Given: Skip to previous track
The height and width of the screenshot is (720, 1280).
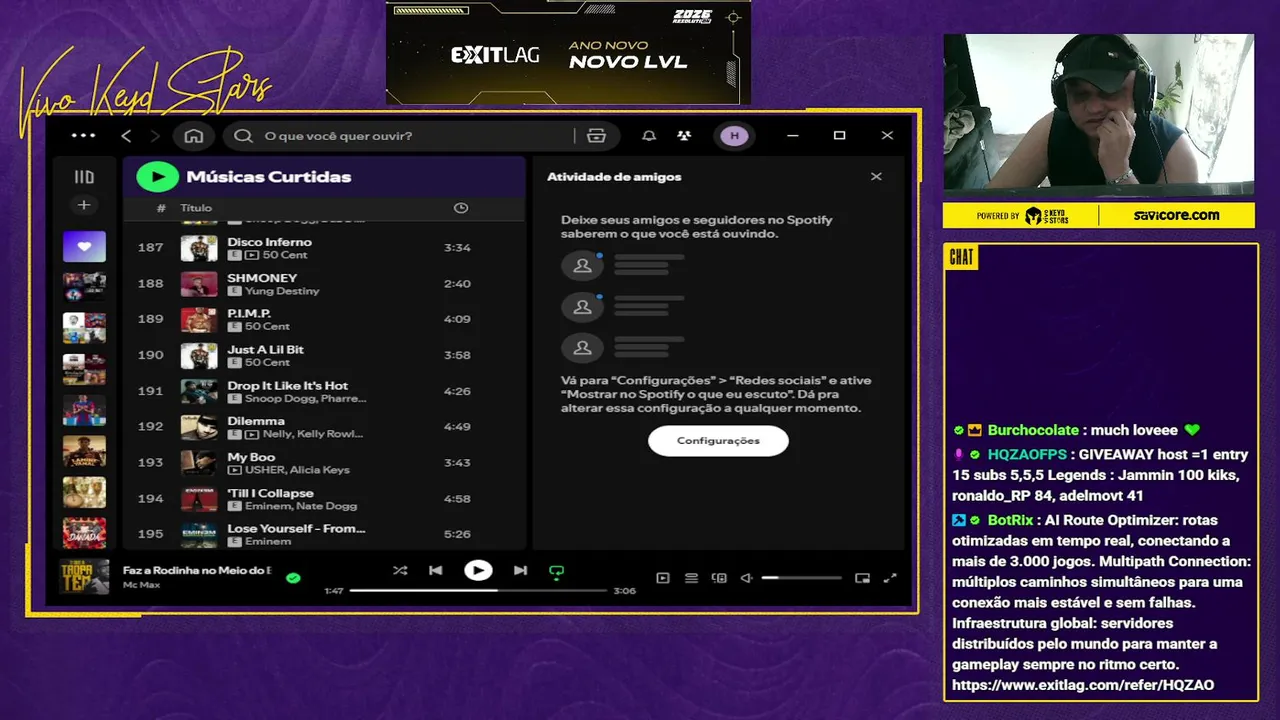Looking at the screenshot, I should (x=436, y=571).
